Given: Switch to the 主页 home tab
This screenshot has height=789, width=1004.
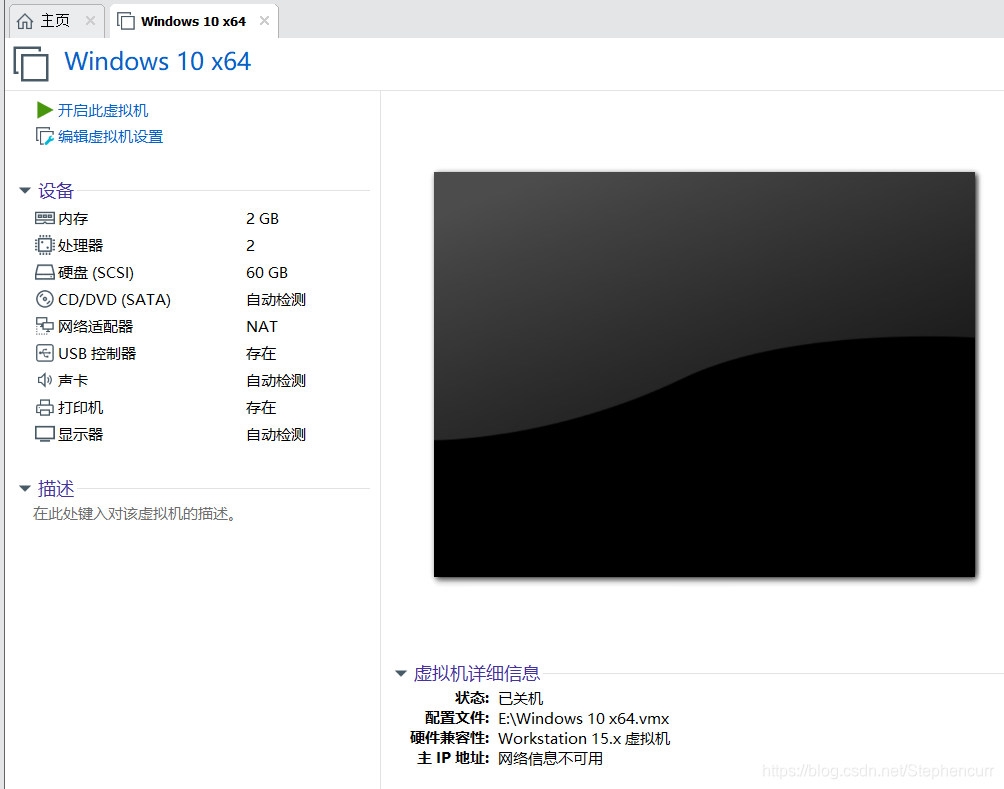Looking at the screenshot, I should pyautogui.click(x=56, y=20).
